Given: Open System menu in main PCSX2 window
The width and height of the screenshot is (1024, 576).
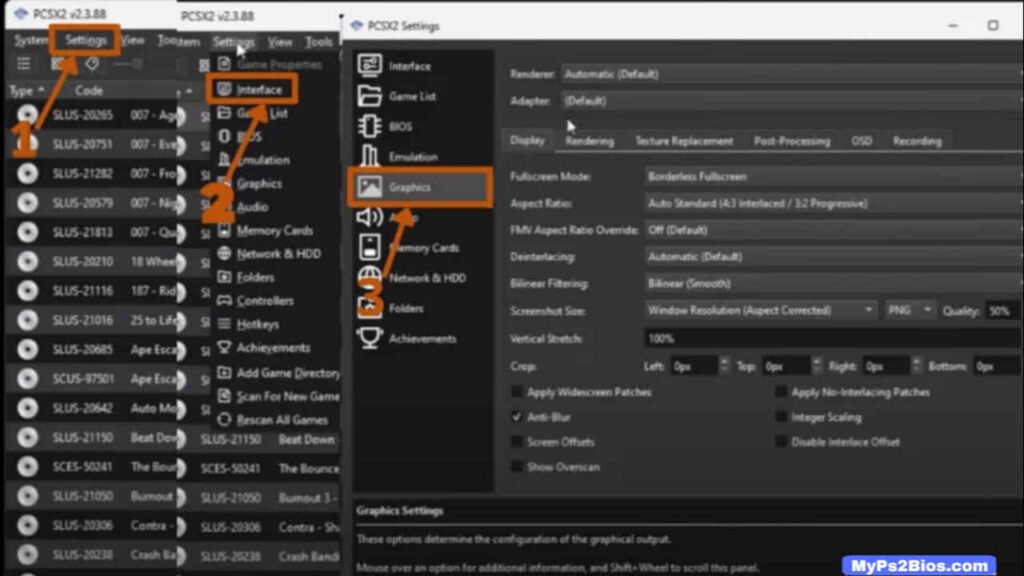Looking at the screenshot, I should tap(30, 40).
